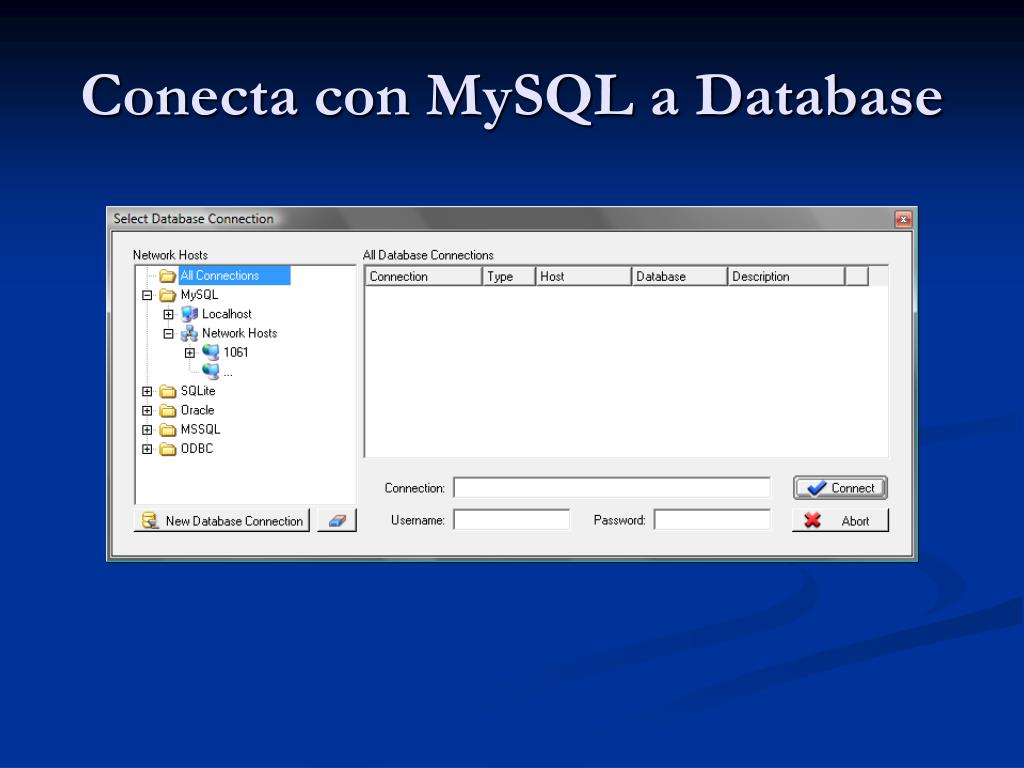Close the Select Database Connection dialog
This screenshot has width=1024, height=768.
click(903, 219)
